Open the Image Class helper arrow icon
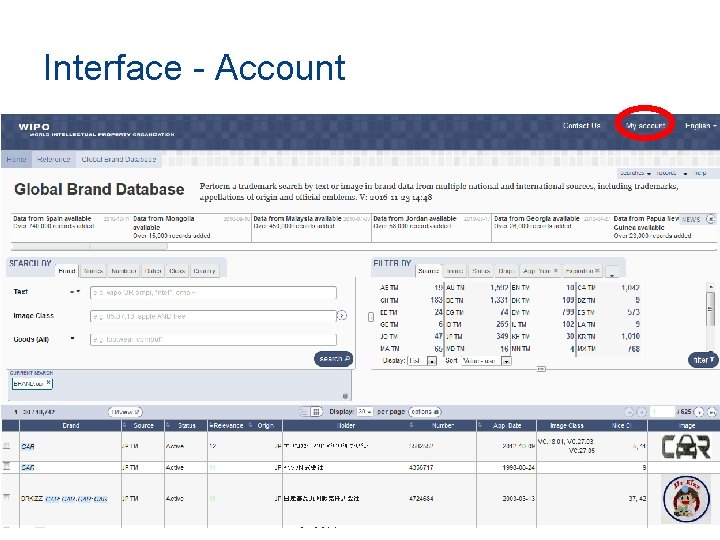This screenshot has width=720, height=540. pos(342,315)
